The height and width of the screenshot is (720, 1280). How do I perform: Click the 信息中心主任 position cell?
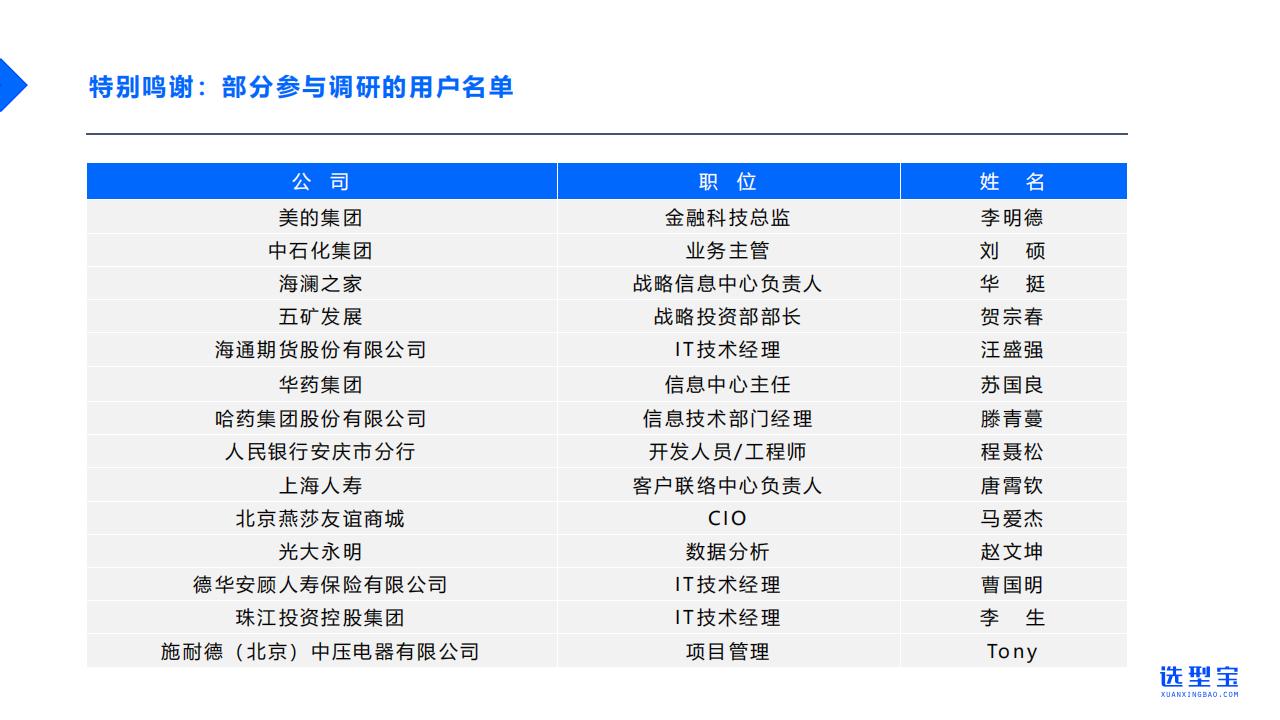point(728,384)
